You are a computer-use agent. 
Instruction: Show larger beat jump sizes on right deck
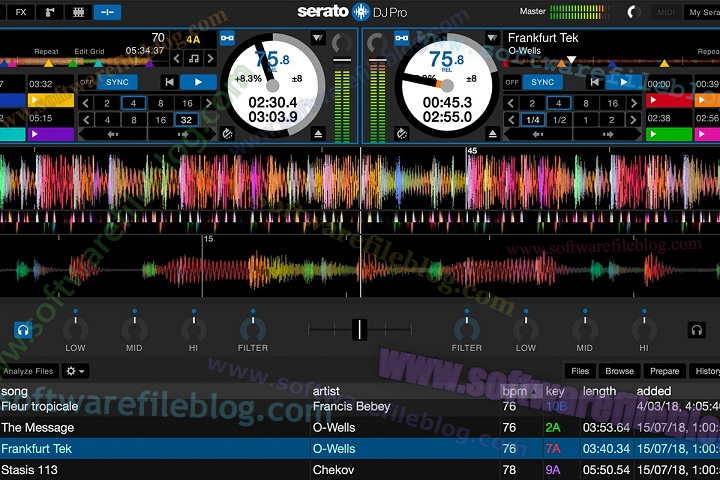635,120
